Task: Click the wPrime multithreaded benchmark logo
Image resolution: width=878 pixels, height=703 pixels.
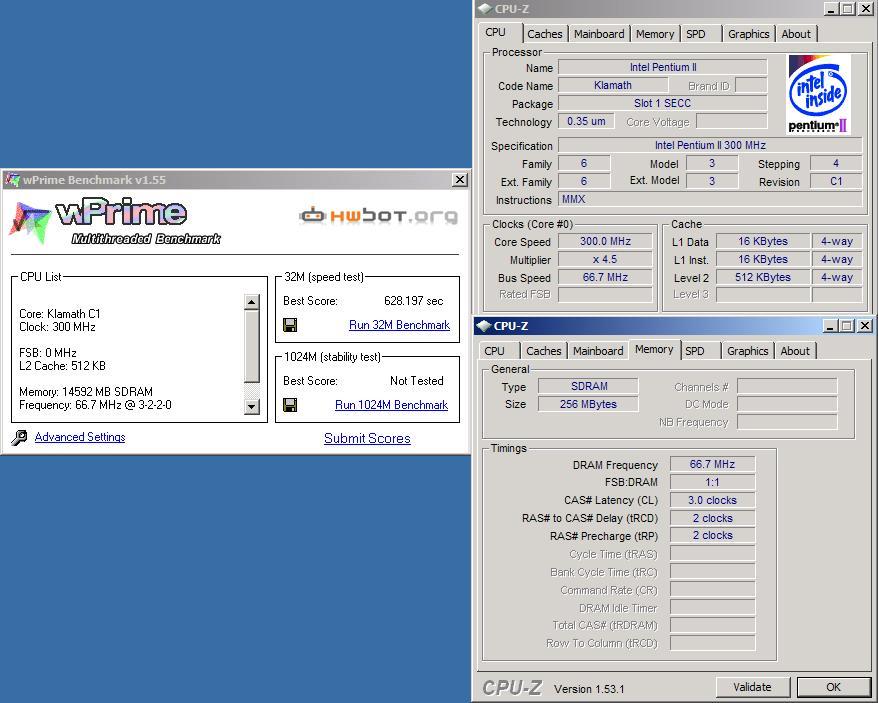Action: [115, 221]
